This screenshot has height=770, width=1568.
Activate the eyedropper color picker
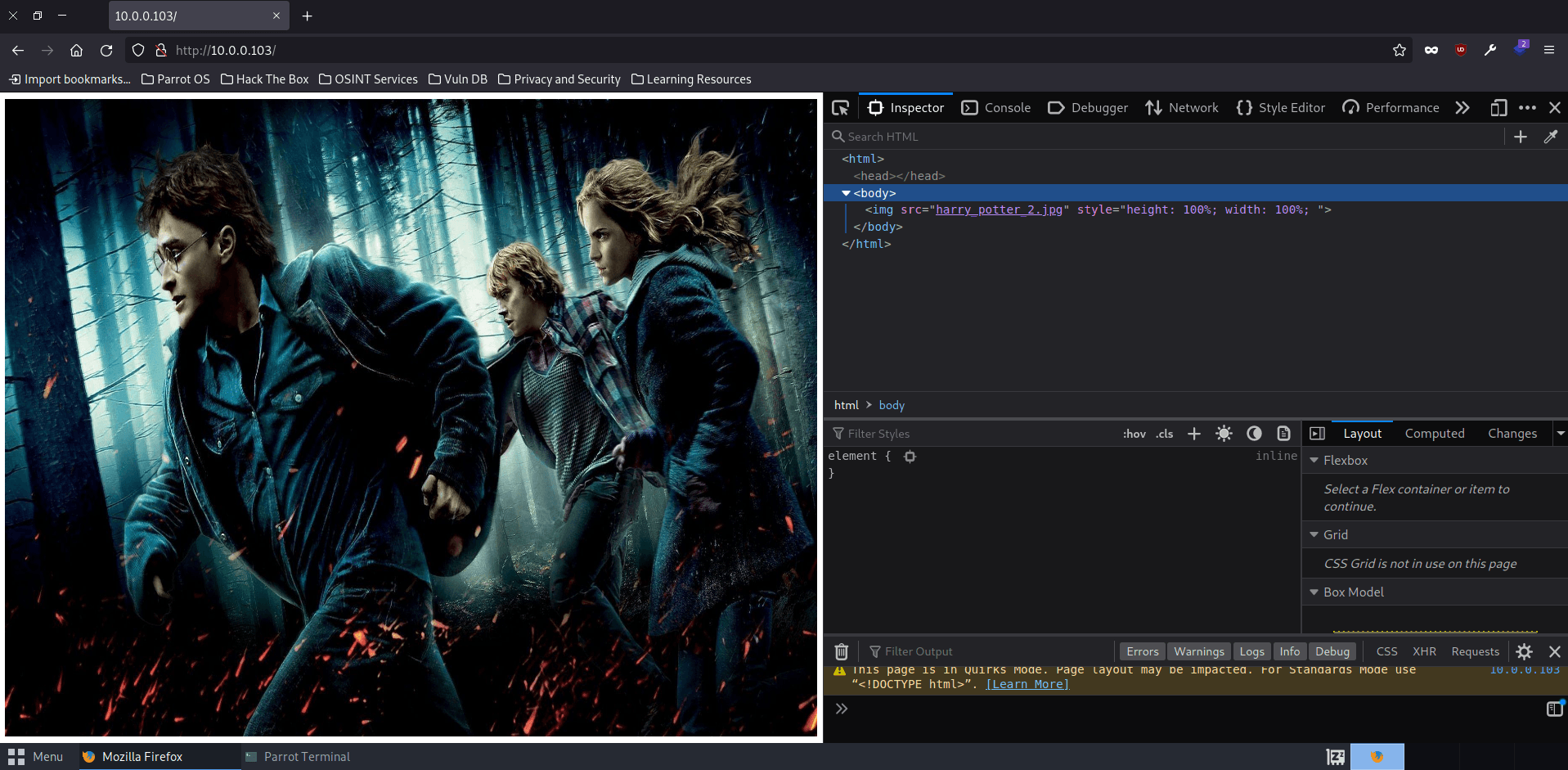tap(1551, 136)
